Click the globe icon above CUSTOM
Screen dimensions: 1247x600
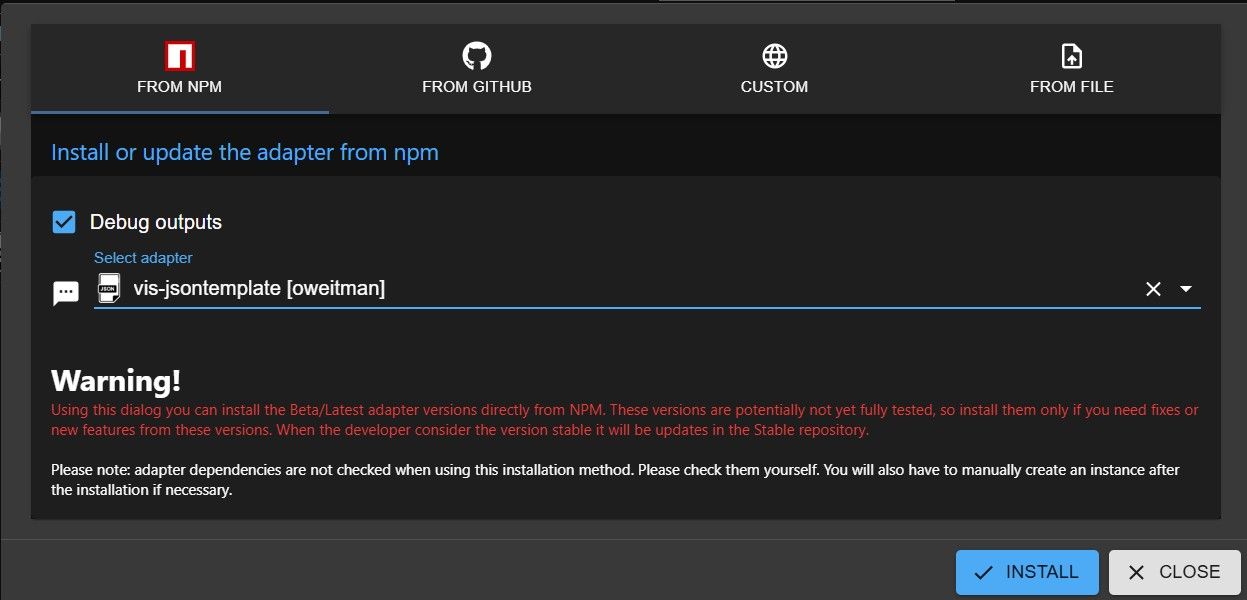[x=774, y=55]
